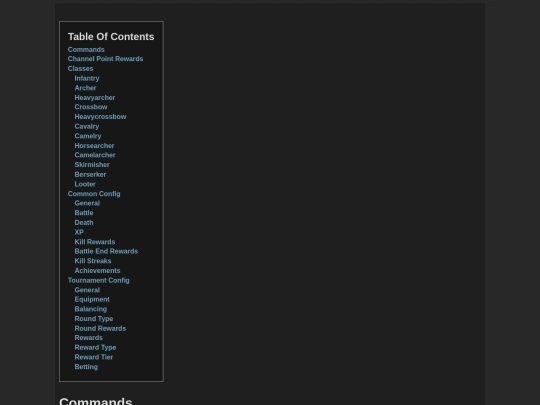Jump to Round Rewards
The height and width of the screenshot is (405, 540).
coord(100,329)
